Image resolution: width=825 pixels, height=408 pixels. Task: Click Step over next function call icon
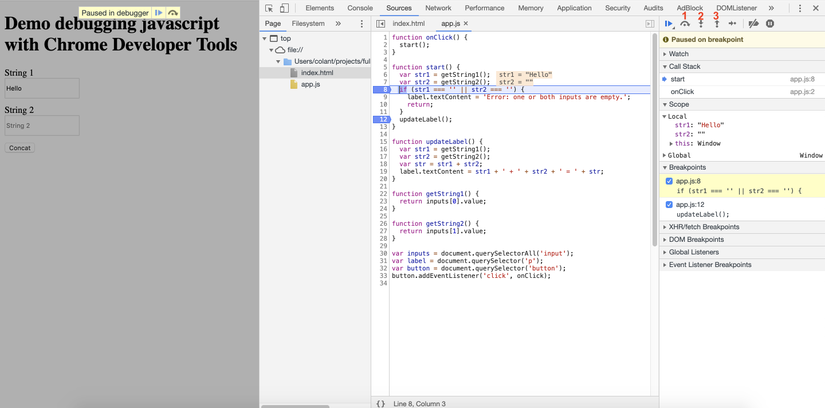[685, 23]
